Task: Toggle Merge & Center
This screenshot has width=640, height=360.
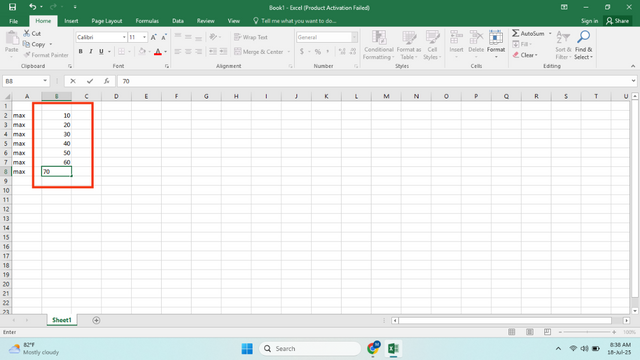Action: point(259,52)
